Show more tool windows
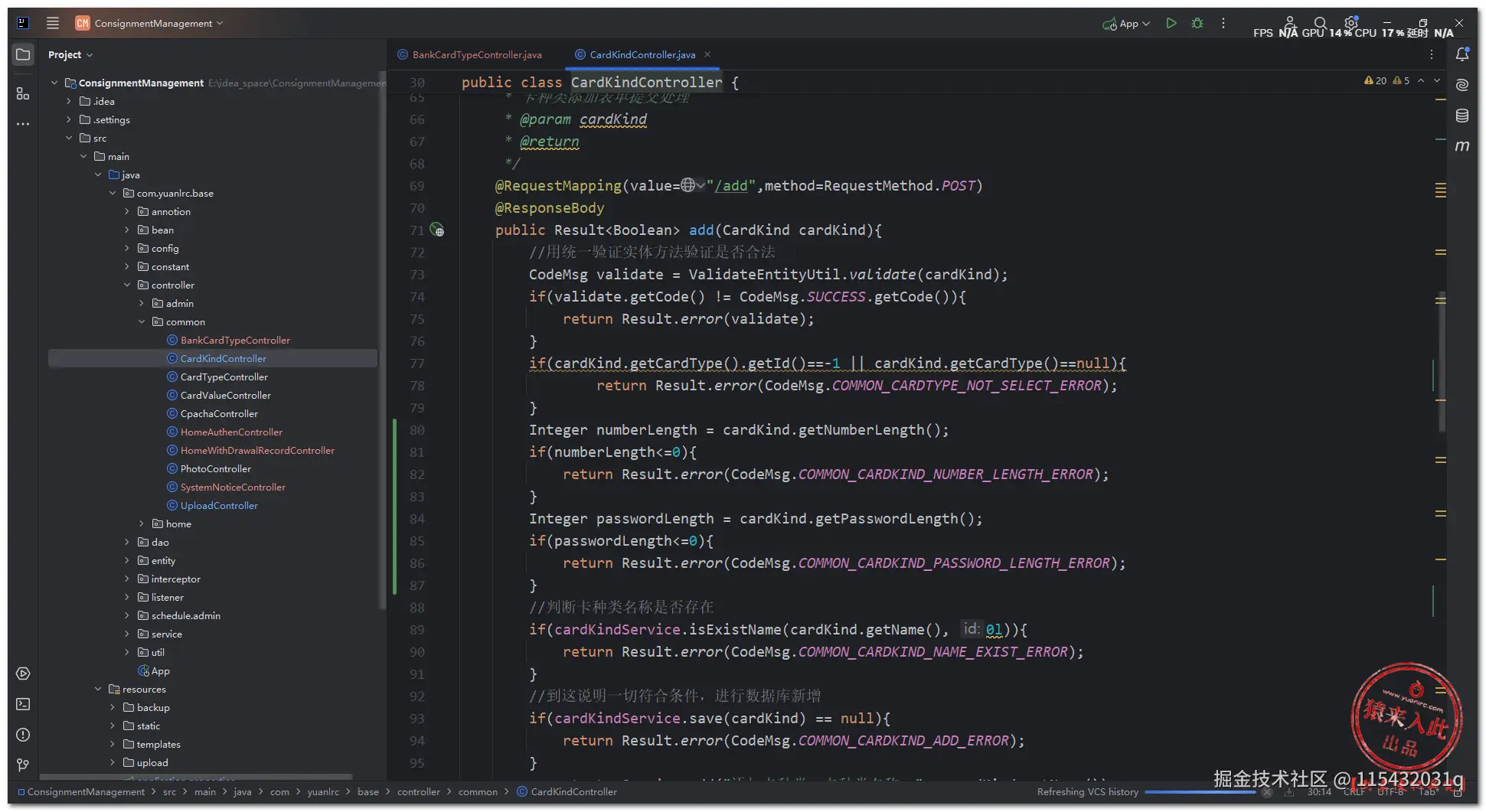The width and height of the screenshot is (1486, 812). 23,123
